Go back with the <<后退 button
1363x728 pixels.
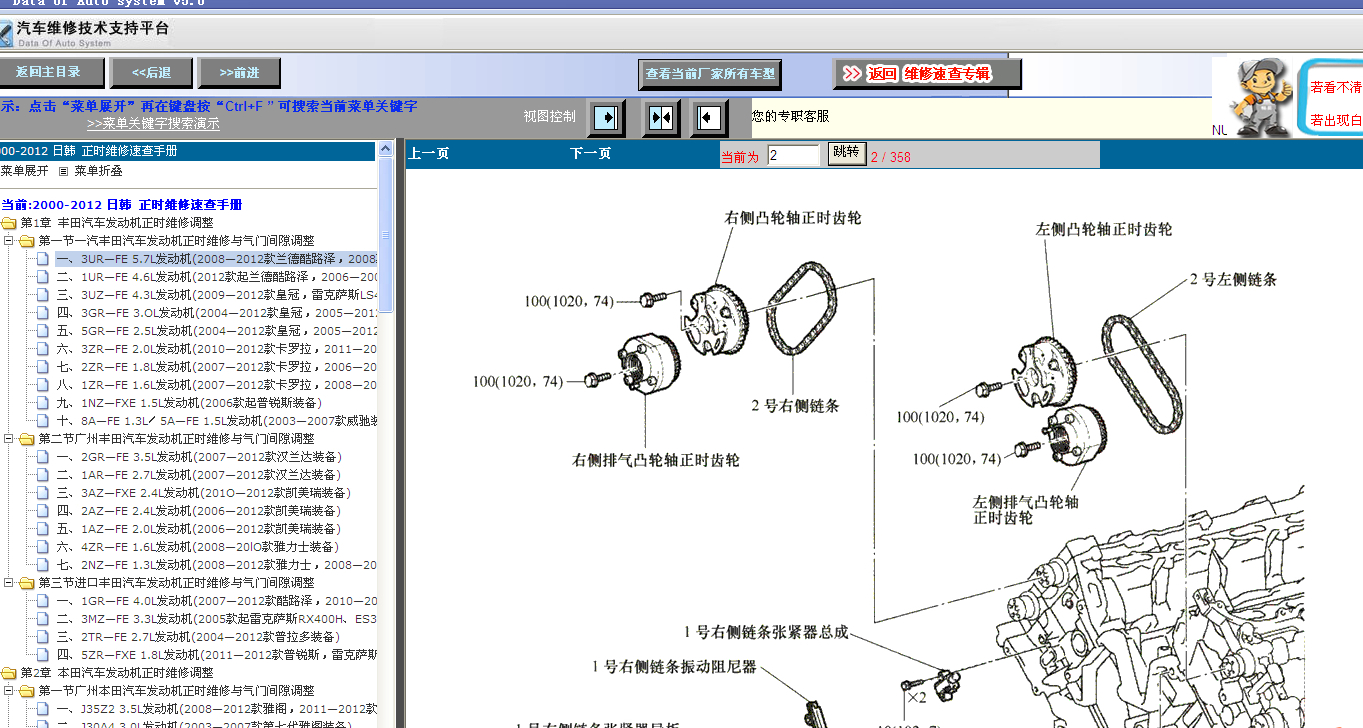pyautogui.click(x=151, y=73)
